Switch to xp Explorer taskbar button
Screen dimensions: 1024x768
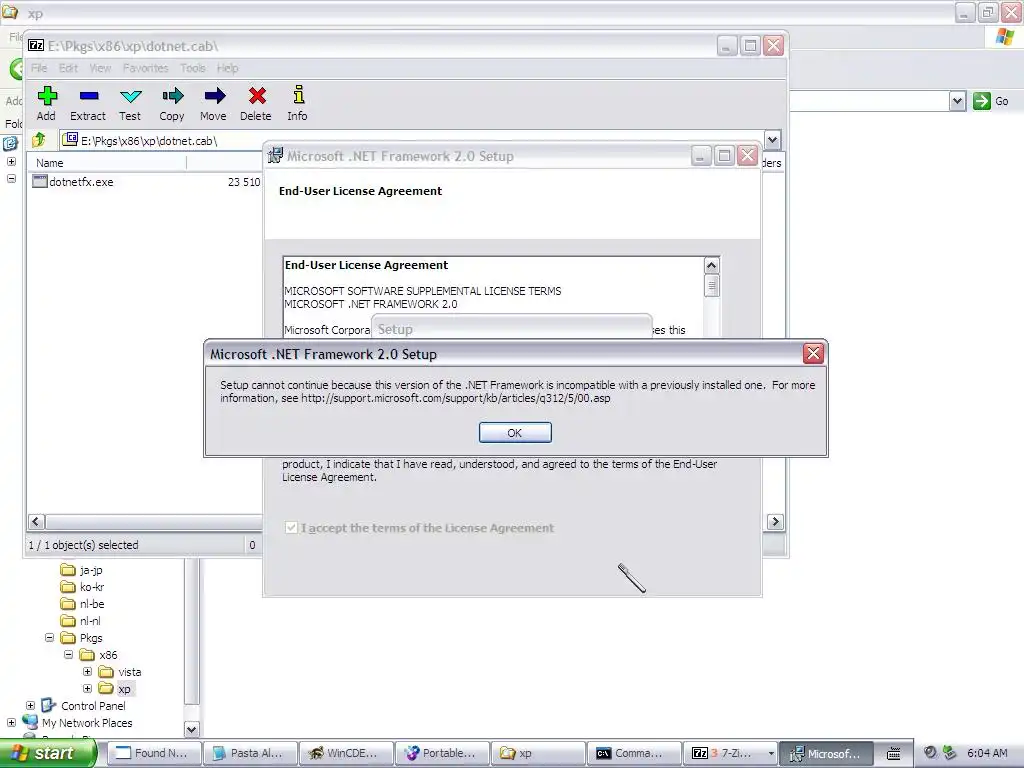(x=537, y=754)
